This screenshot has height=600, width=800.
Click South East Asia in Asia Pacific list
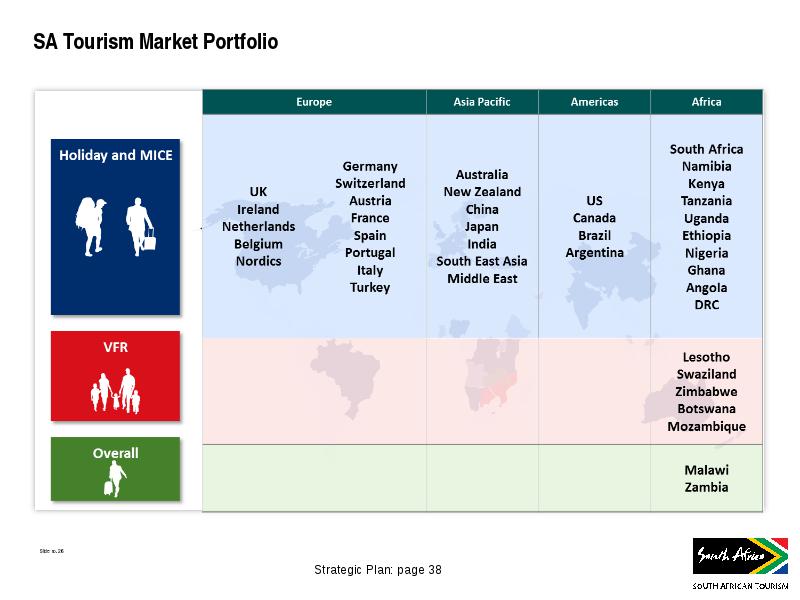point(482,261)
